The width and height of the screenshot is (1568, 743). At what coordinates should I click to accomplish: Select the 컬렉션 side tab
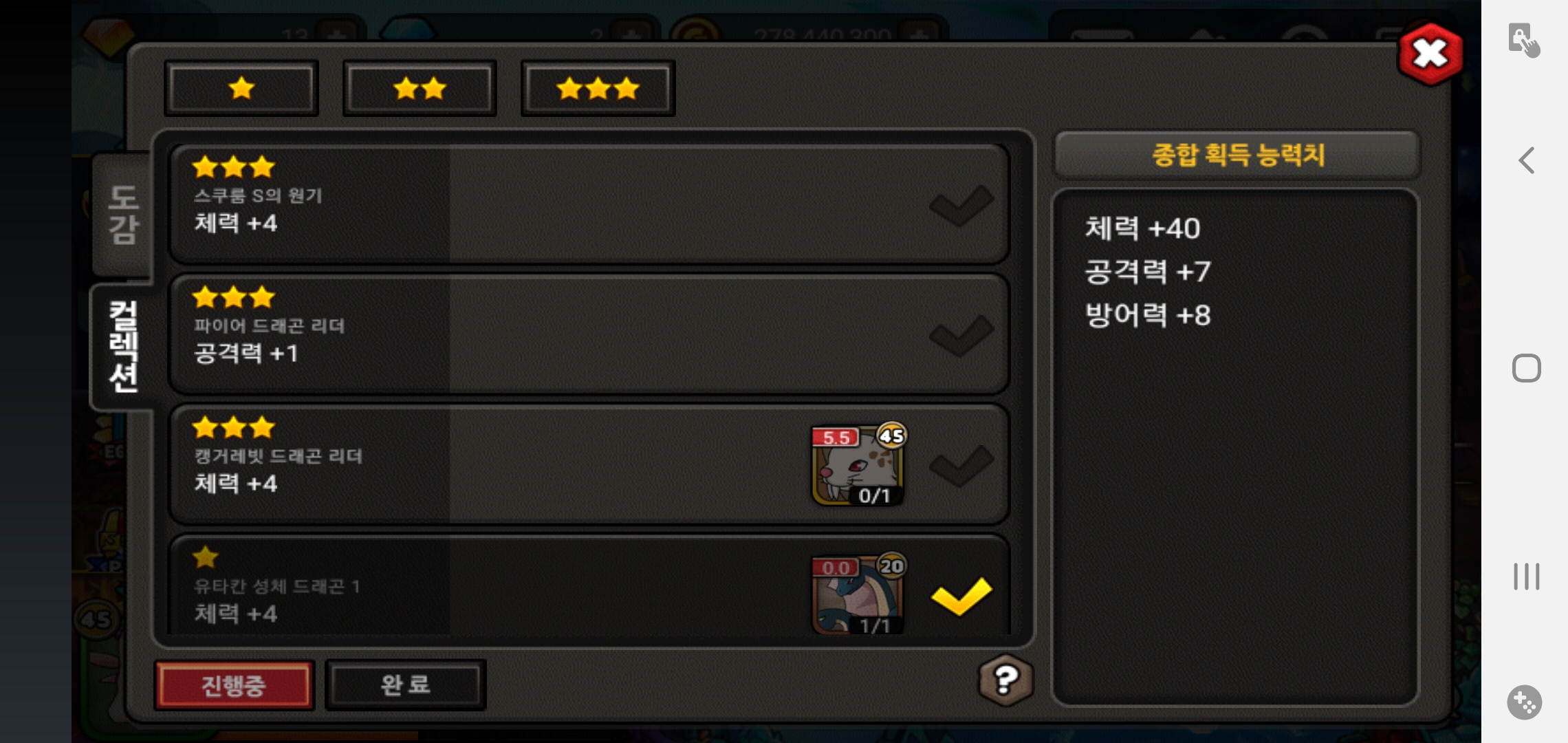pyautogui.click(x=122, y=346)
